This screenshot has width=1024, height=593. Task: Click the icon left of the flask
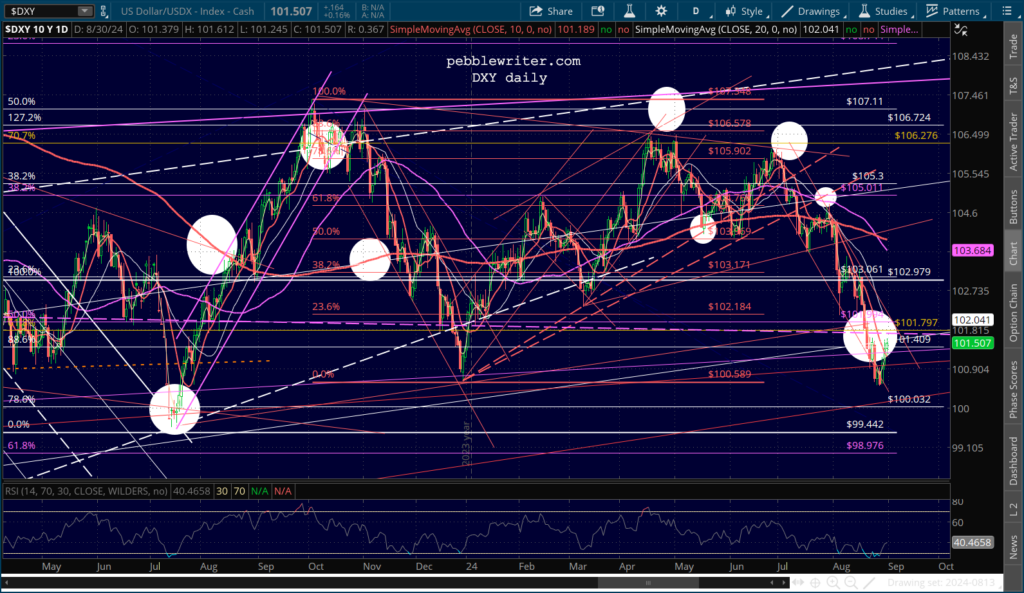pos(597,11)
